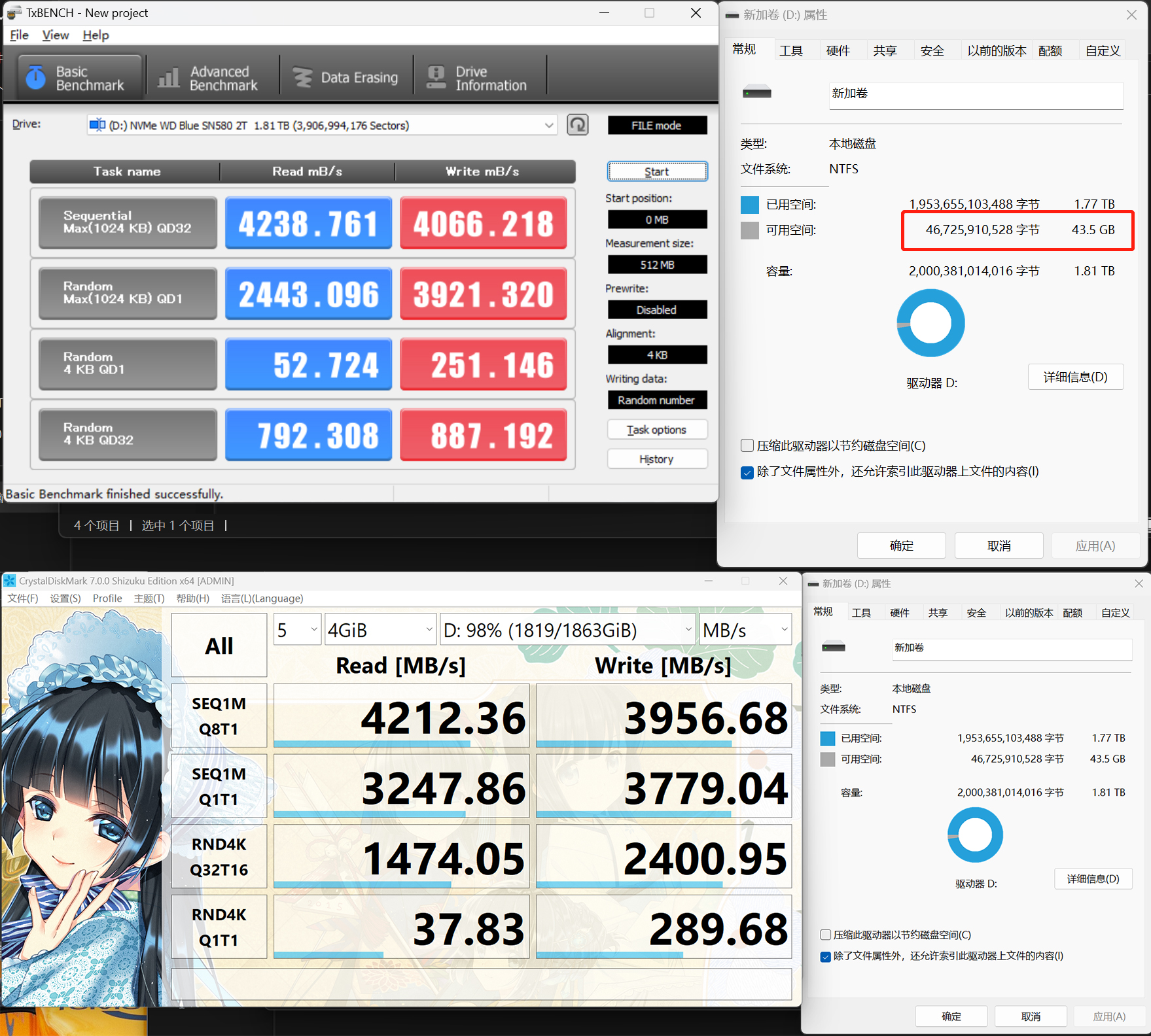Image resolution: width=1151 pixels, height=1036 pixels.
Task: Select the Basic Benchmark tab icon
Action: 36,75
